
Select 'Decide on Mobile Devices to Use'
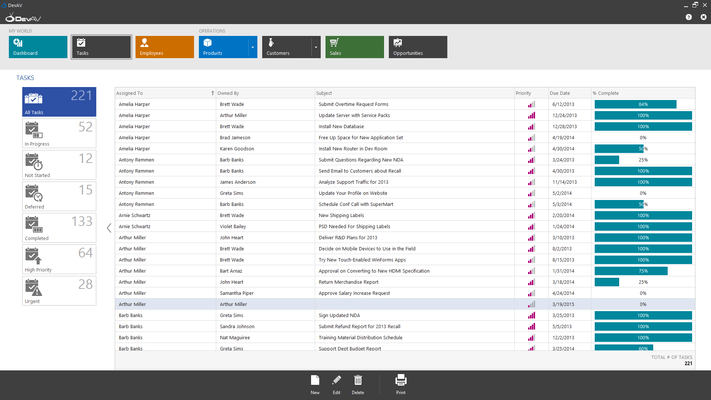tap(405, 249)
